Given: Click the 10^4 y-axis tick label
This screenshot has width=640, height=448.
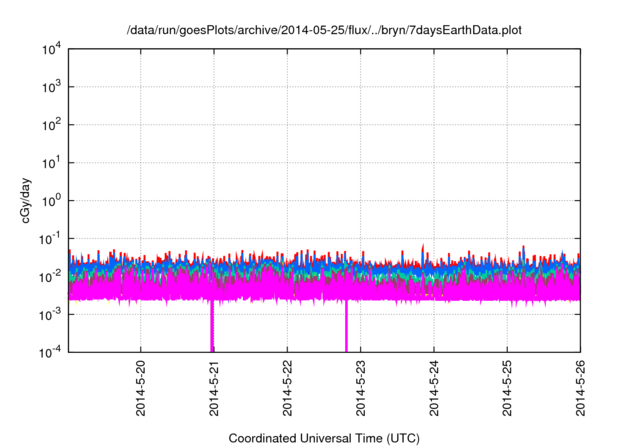Looking at the screenshot, I should [x=51, y=50].
